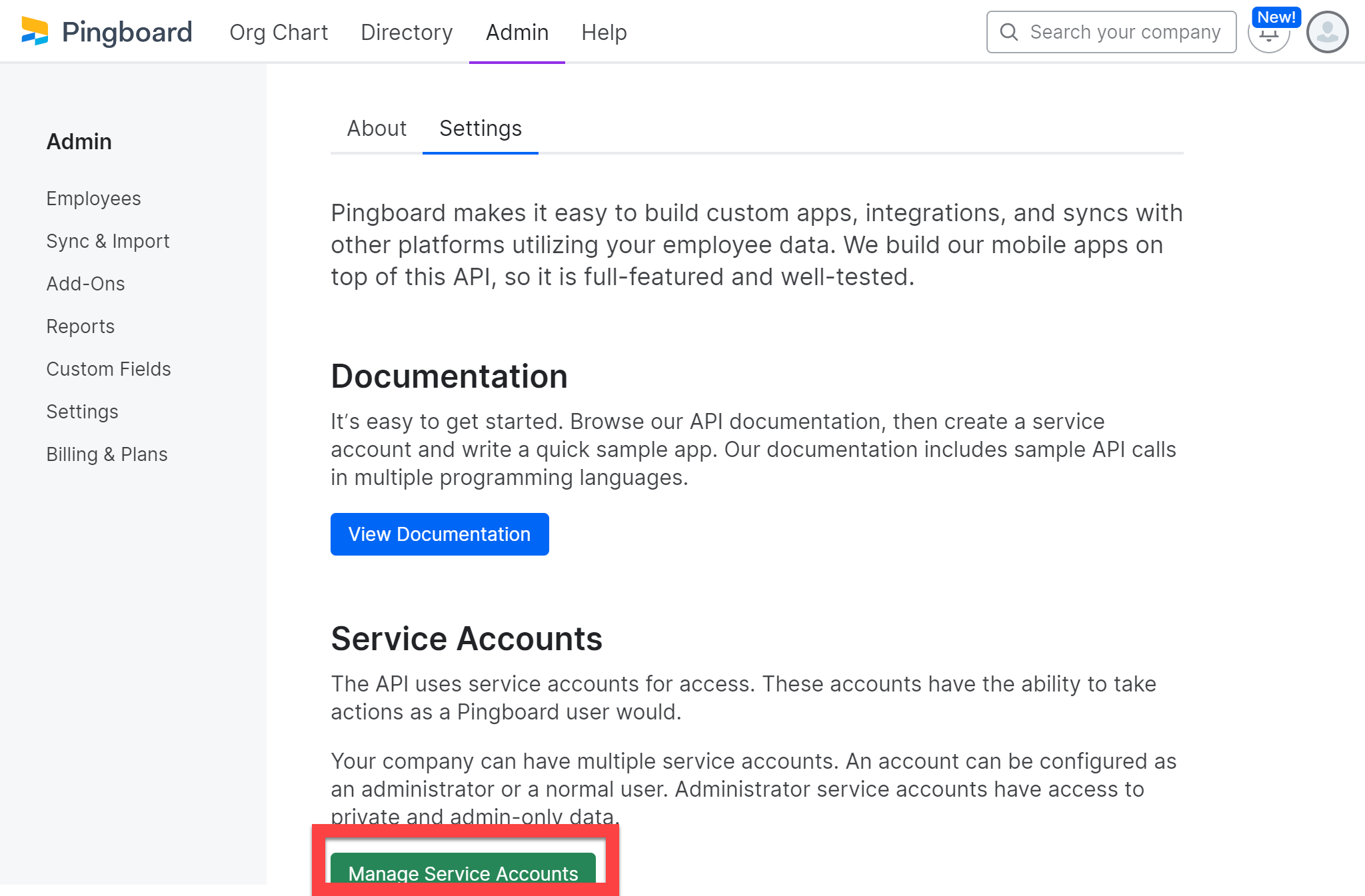Open the user profile avatar menu
Screen dimensions: 1365x896
coord(1328,32)
